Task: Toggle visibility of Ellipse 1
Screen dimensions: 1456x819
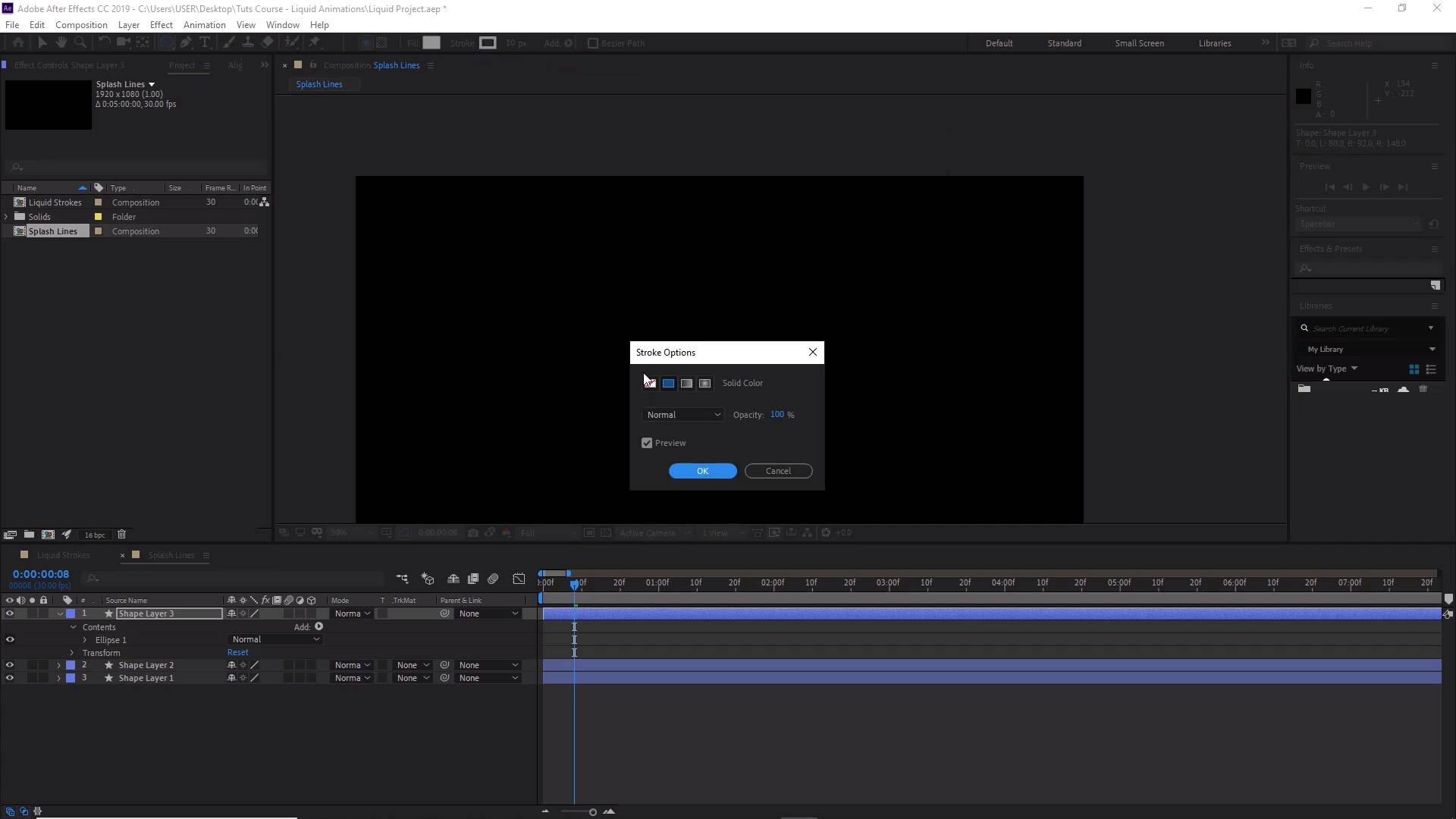Action: 10,640
